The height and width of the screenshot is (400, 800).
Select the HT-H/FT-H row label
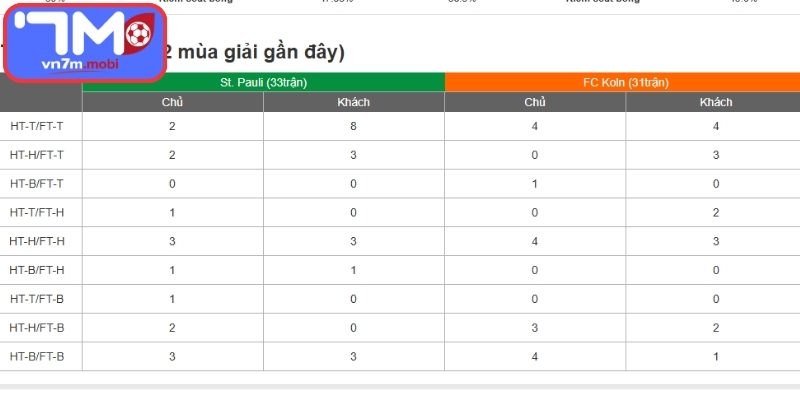tap(37, 241)
